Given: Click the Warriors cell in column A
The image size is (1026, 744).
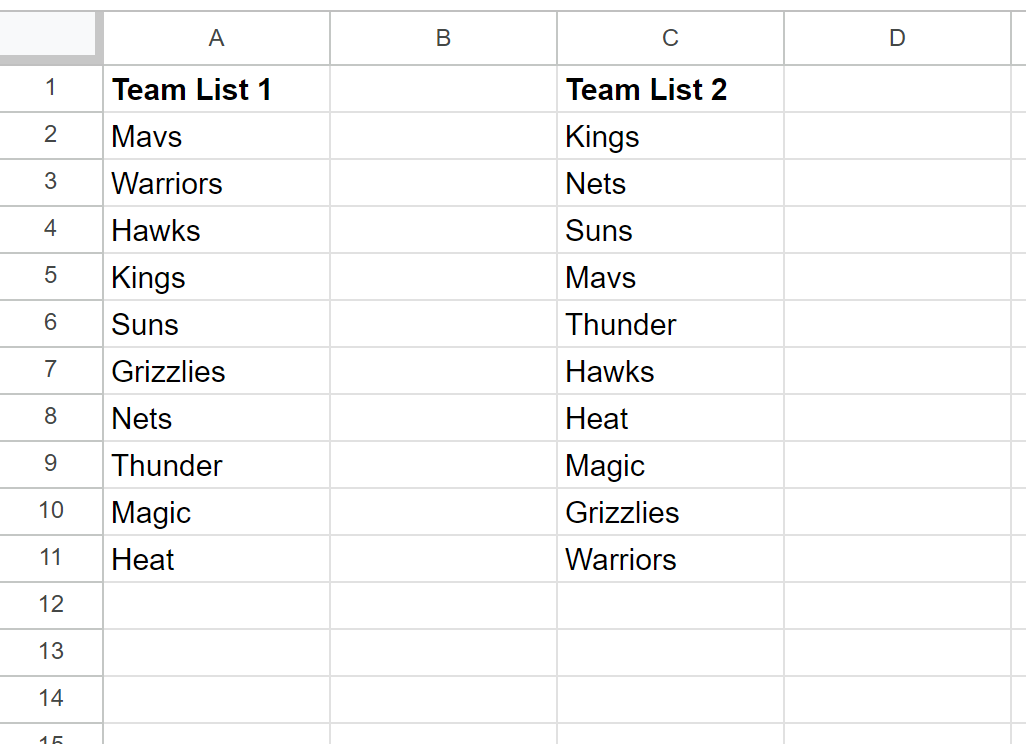Looking at the screenshot, I should point(217,183).
